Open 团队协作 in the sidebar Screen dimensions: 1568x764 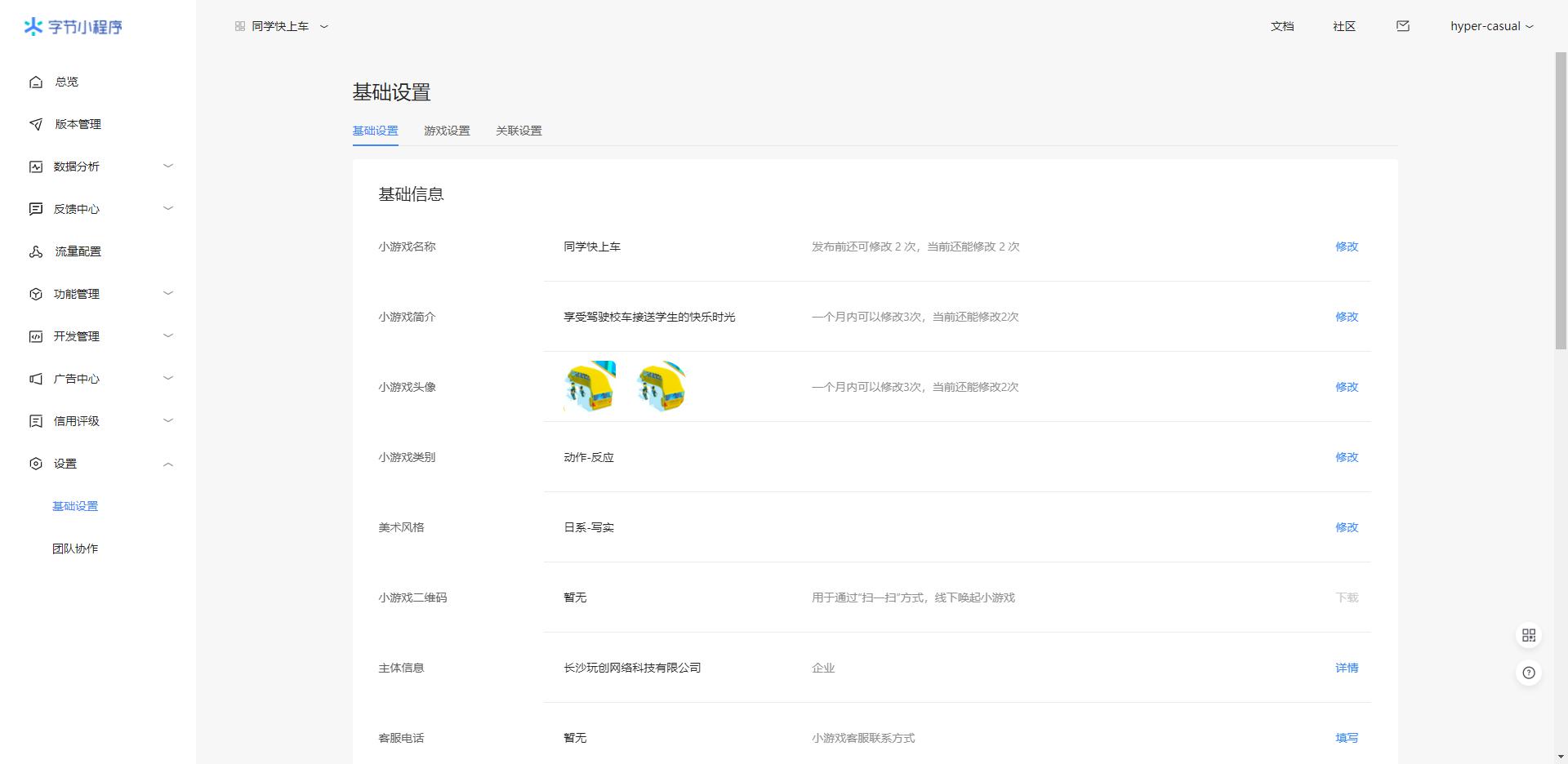(75, 549)
